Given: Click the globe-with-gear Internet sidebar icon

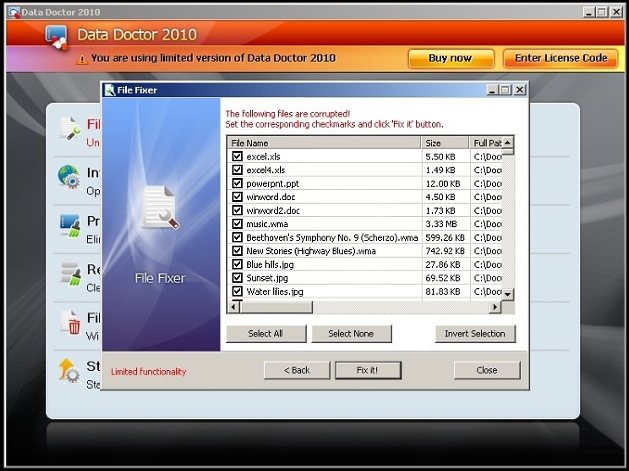Looking at the screenshot, I should click(70, 177).
